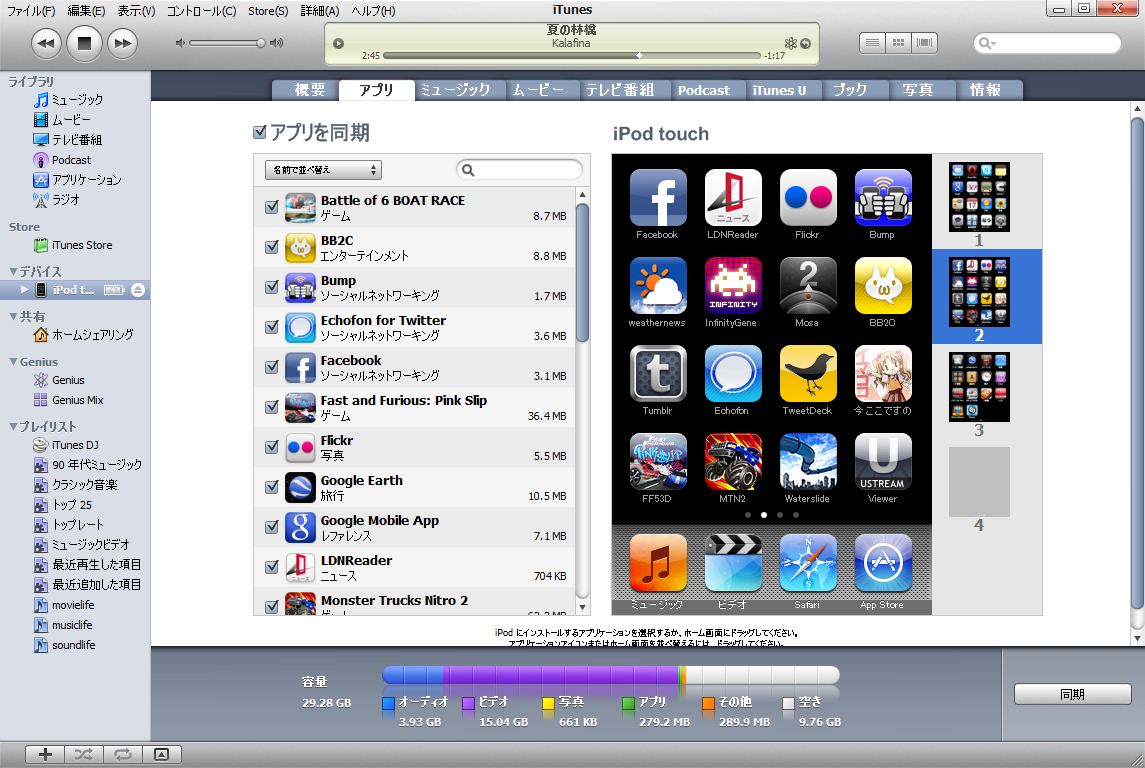Click the InfinityGene app icon
Viewport: 1145px width, 768px height.
tap(733, 286)
